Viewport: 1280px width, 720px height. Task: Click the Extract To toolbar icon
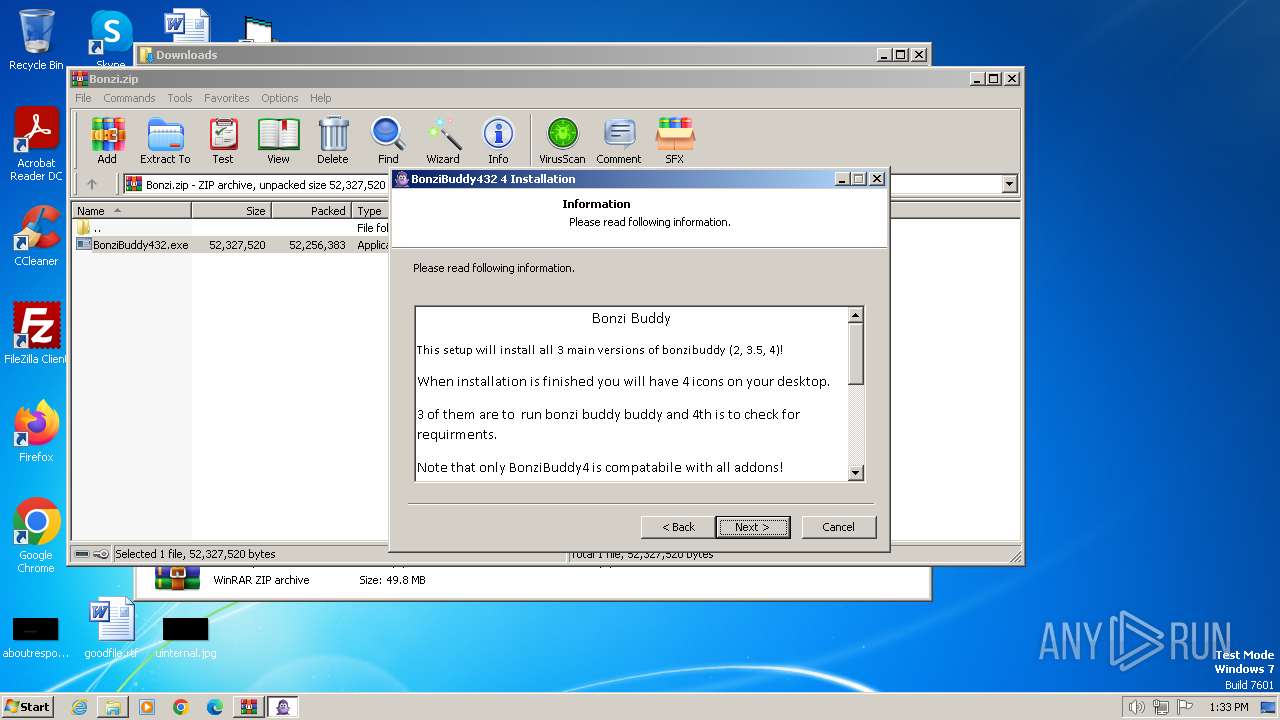[165, 140]
